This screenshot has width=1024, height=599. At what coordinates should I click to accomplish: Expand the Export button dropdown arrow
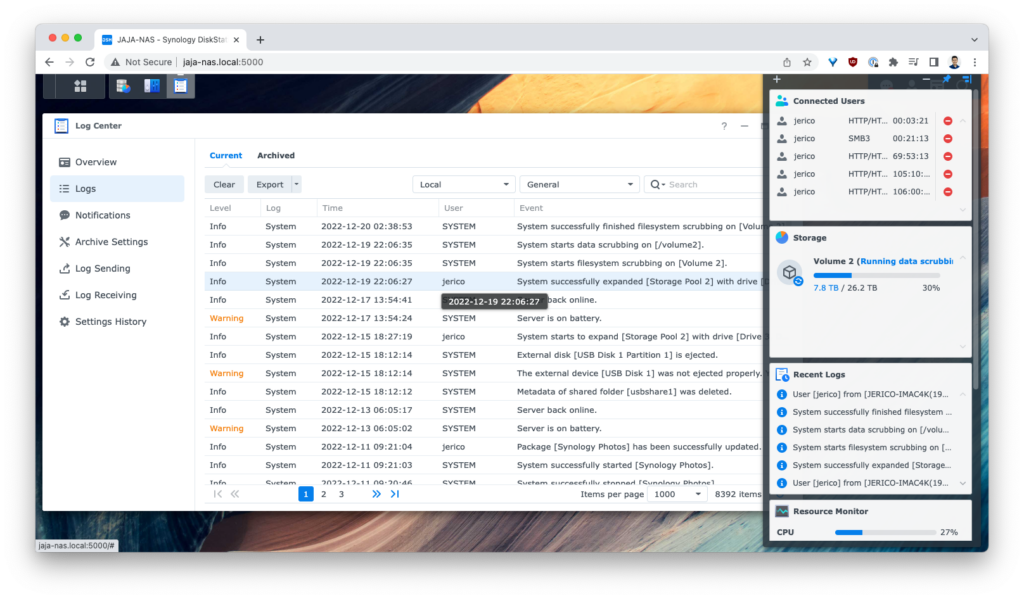tap(296, 184)
